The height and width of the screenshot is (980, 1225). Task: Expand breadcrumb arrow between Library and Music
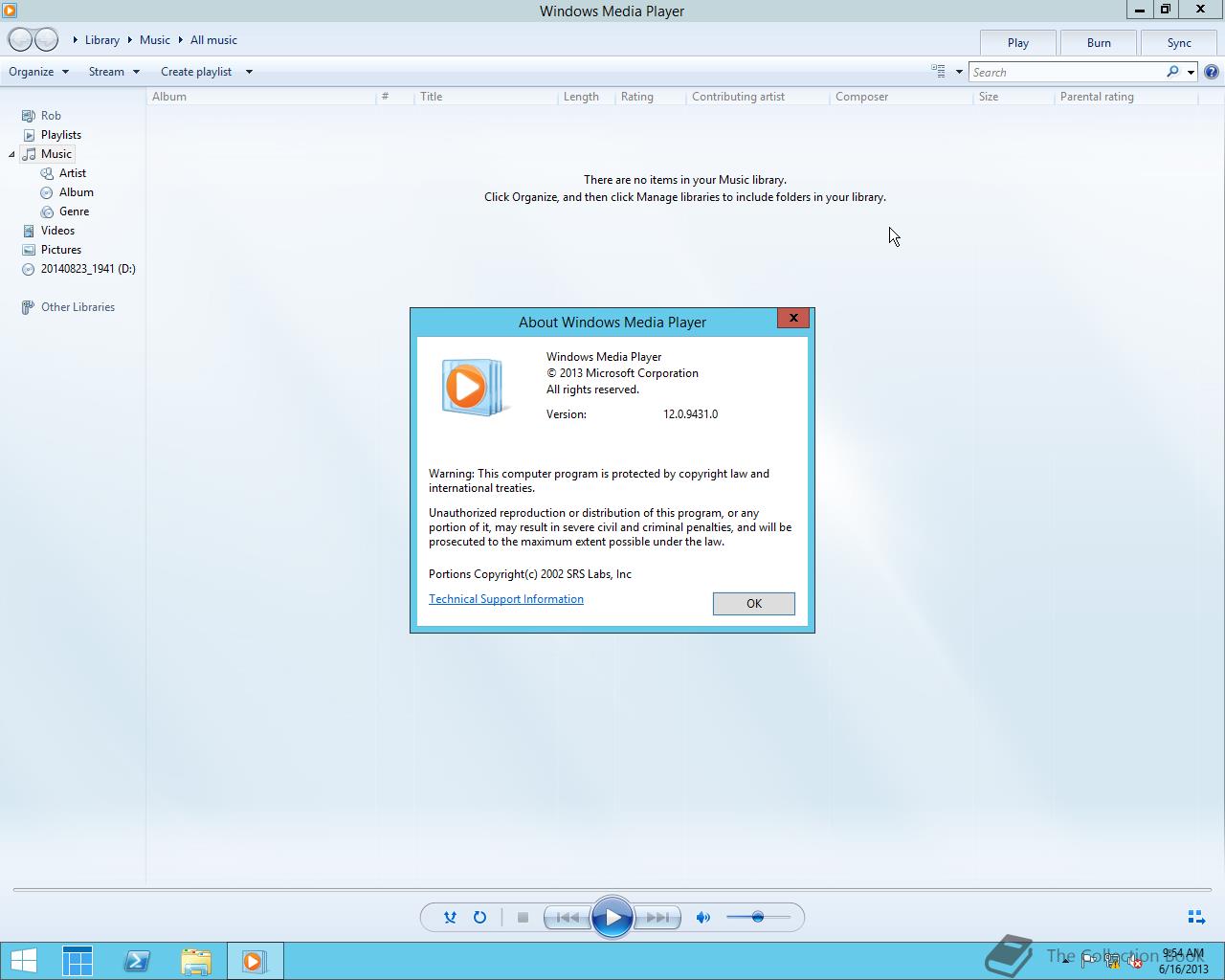(x=130, y=40)
